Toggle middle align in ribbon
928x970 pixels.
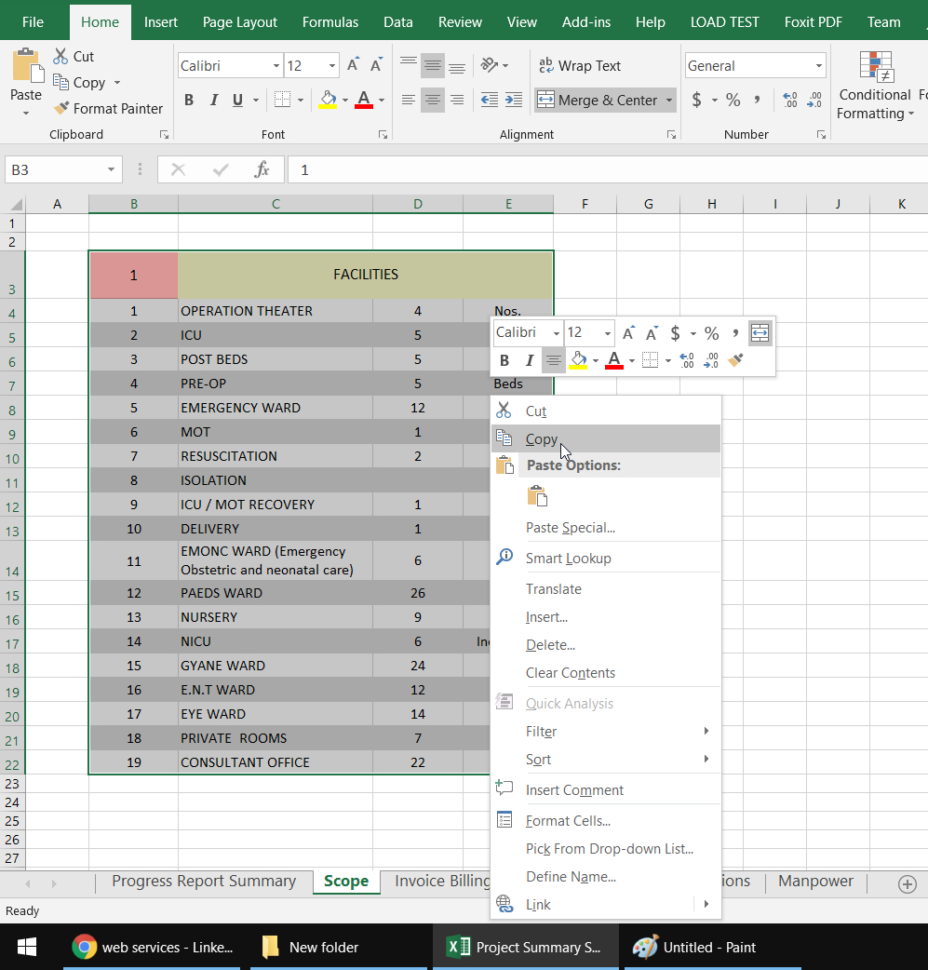(432, 65)
